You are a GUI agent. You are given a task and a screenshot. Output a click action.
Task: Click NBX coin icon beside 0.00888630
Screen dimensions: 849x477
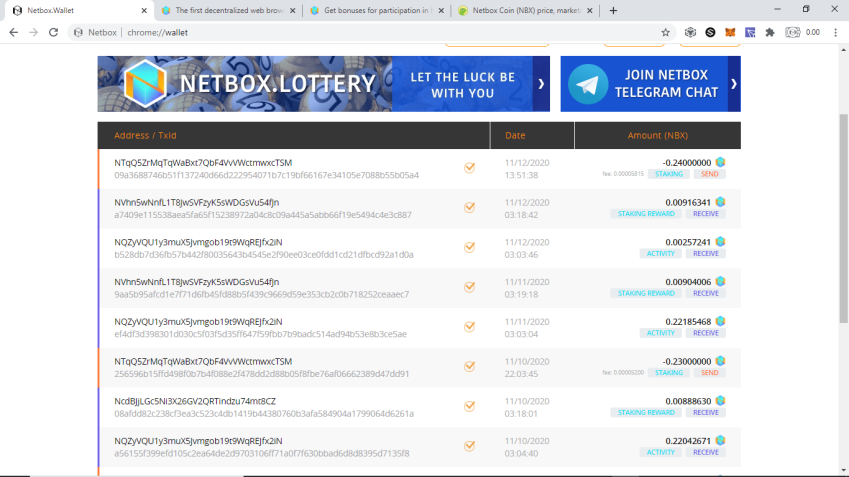coord(720,401)
